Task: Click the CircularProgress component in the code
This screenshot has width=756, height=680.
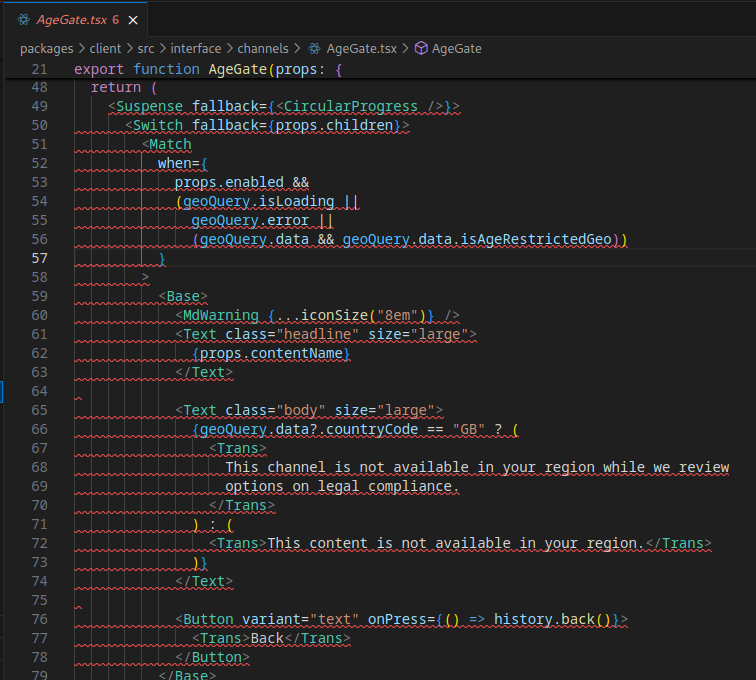Action: [x=350, y=106]
